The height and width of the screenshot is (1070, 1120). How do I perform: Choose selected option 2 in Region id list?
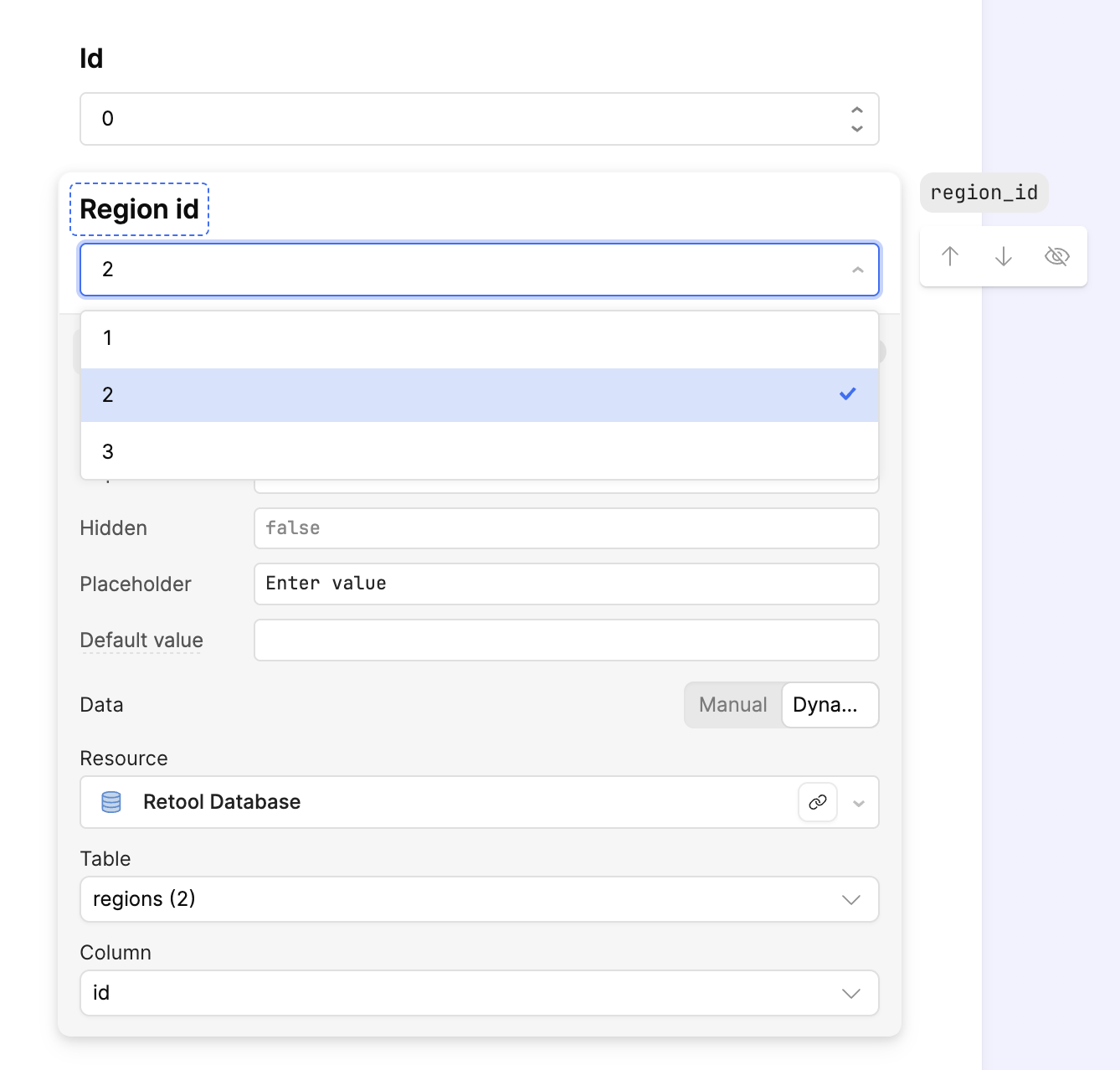(480, 395)
